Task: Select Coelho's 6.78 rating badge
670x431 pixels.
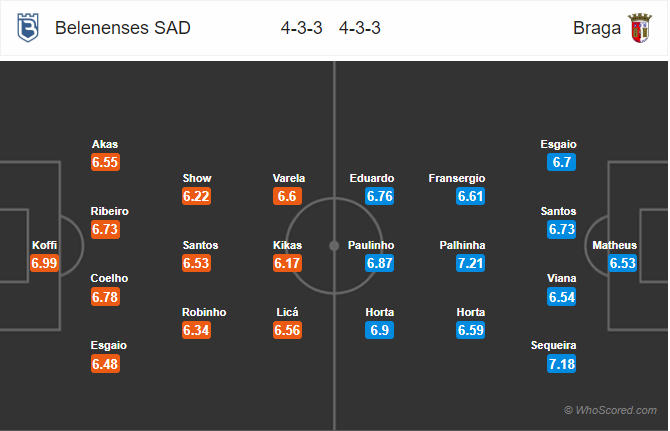Action: click(x=105, y=296)
